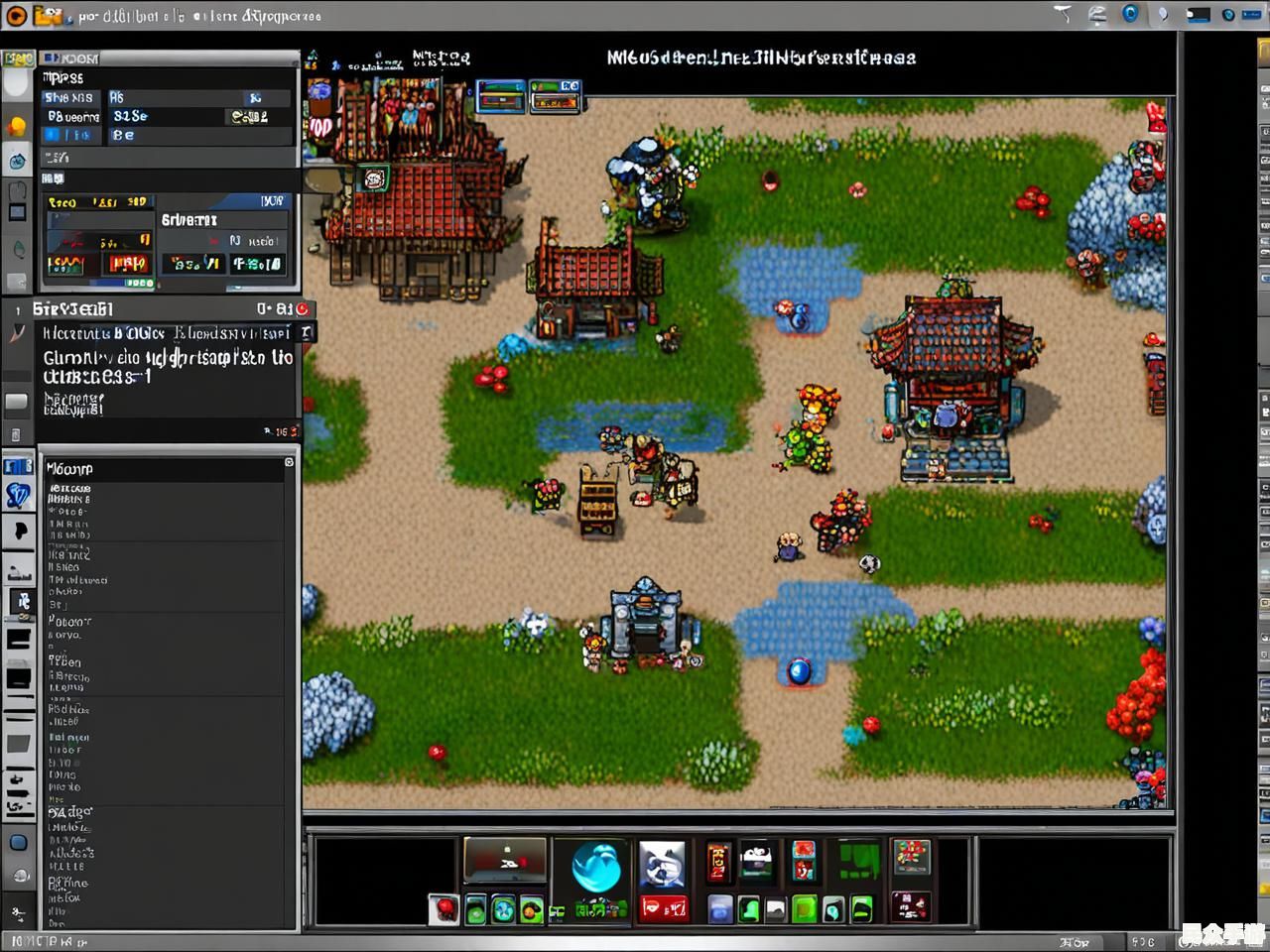The height and width of the screenshot is (952, 1270).
Task: Select the round blue face icon in sidebar
Action: pyautogui.click(x=18, y=160)
